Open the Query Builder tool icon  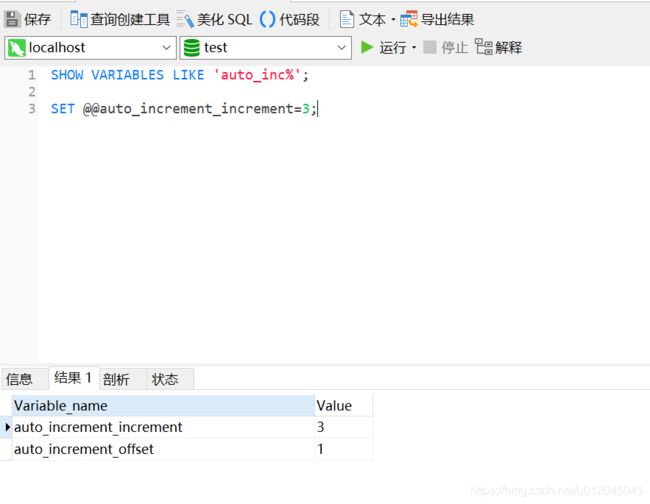(x=79, y=19)
